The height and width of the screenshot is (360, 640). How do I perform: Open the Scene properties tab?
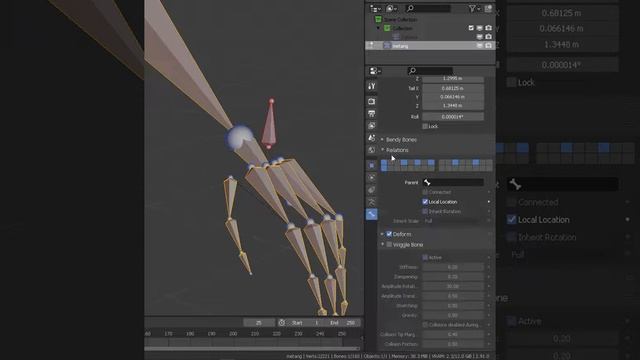pyautogui.click(x=371, y=138)
